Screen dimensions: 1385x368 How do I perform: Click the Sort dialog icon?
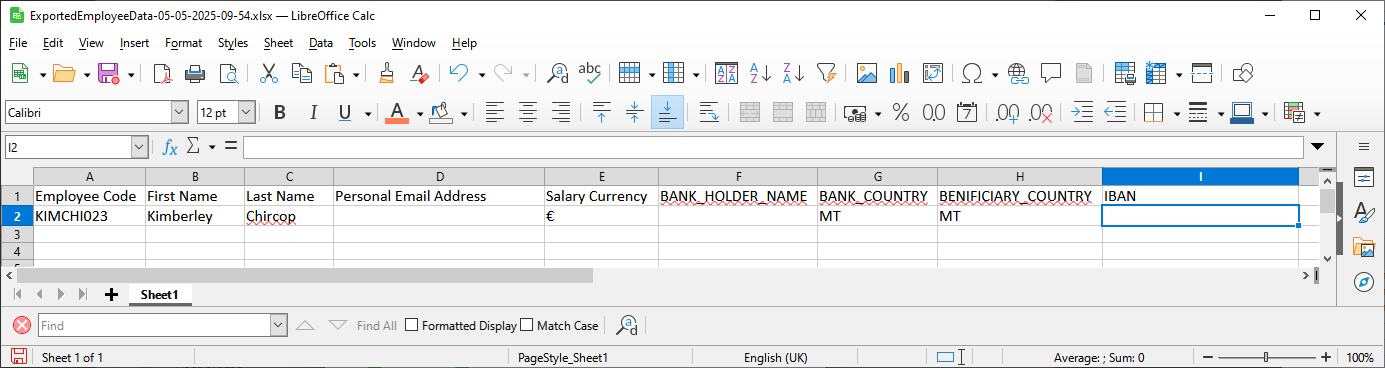pyautogui.click(x=727, y=73)
